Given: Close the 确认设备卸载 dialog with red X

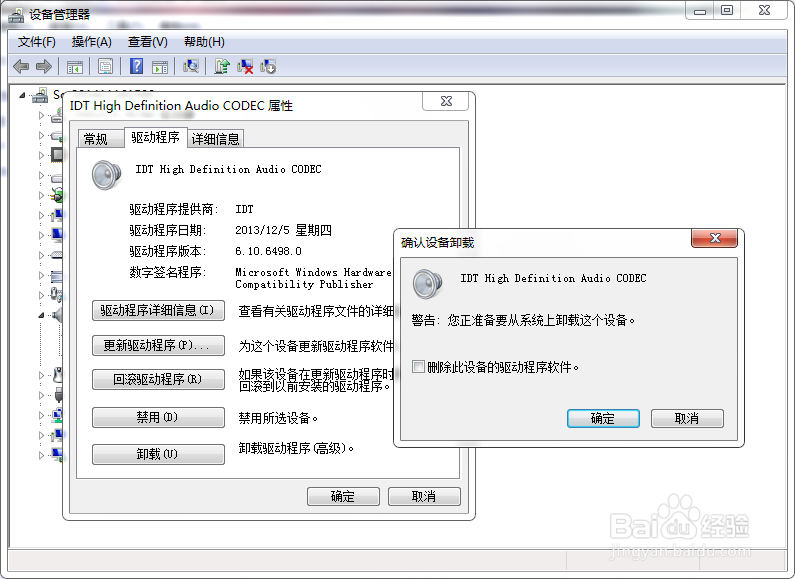Looking at the screenshot, I should [714, 238].
